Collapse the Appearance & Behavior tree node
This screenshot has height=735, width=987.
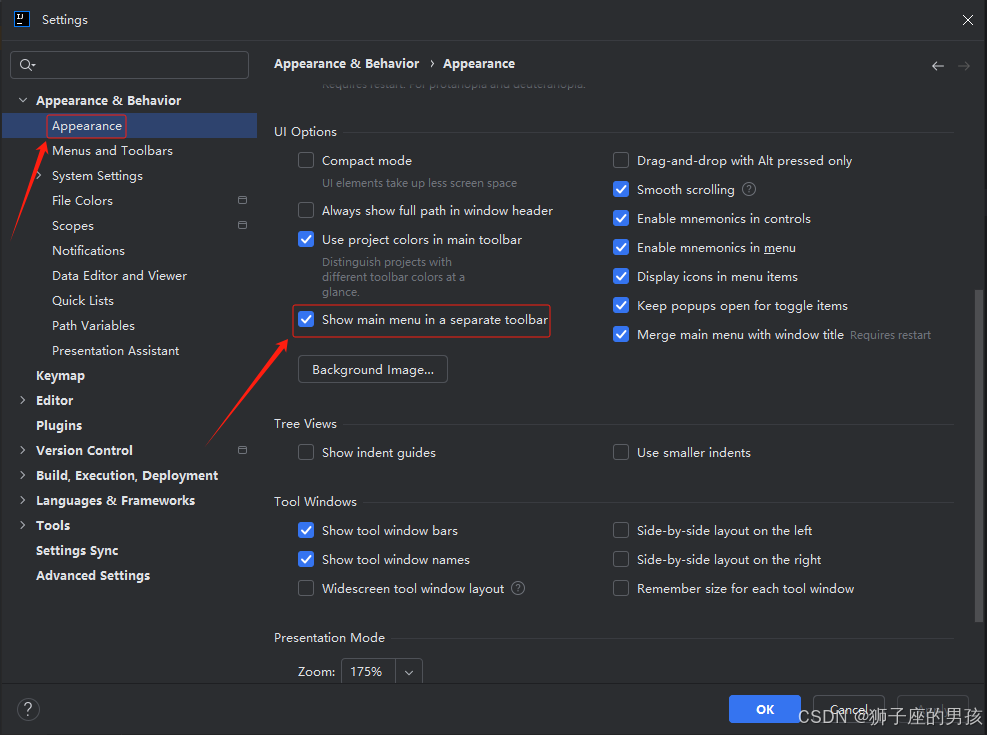23,100
